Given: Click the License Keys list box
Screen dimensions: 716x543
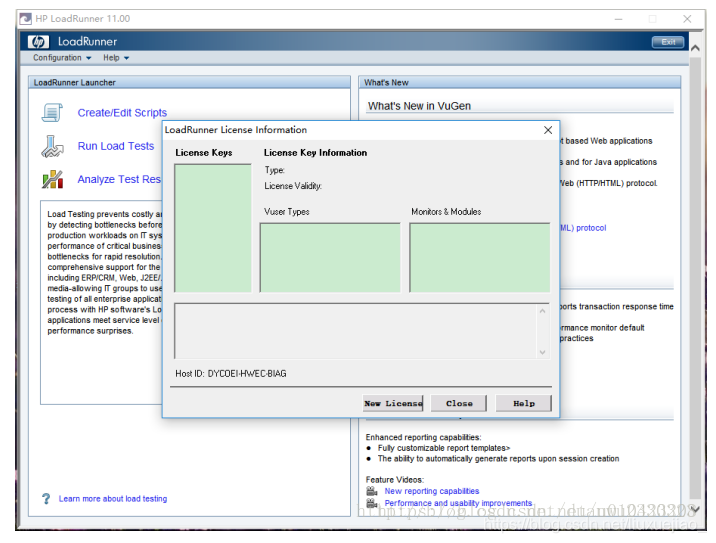Looking at the screenshot, I should (213, 228).
